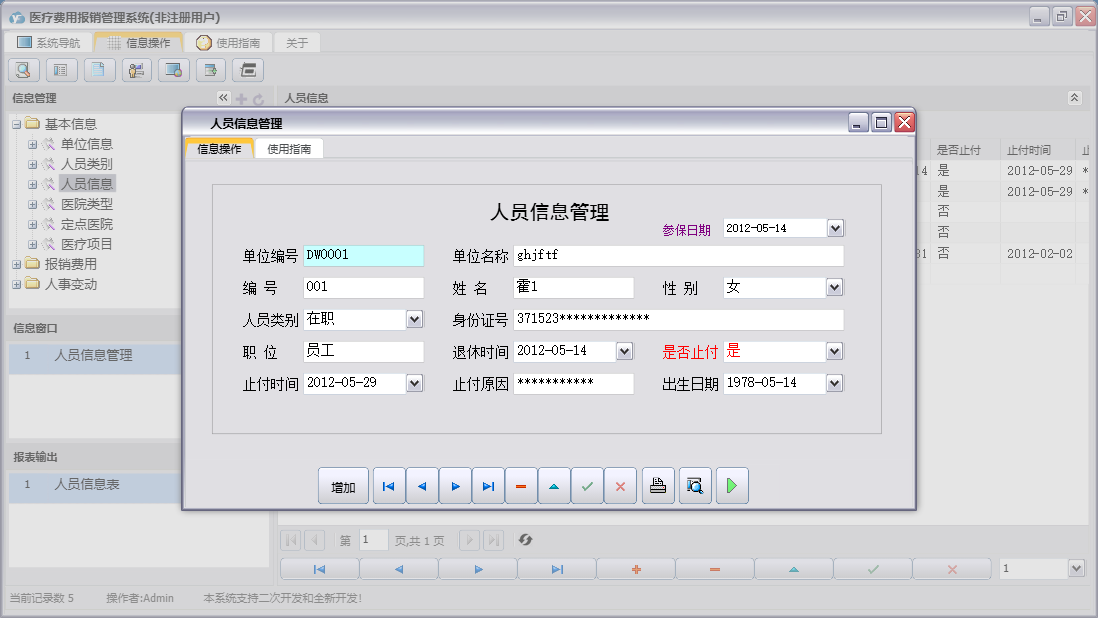Image resolution: width=1098 pixels, height=618 pixels.
Task: Open the list view icon on the toolbar
Action: pos(60,70)
